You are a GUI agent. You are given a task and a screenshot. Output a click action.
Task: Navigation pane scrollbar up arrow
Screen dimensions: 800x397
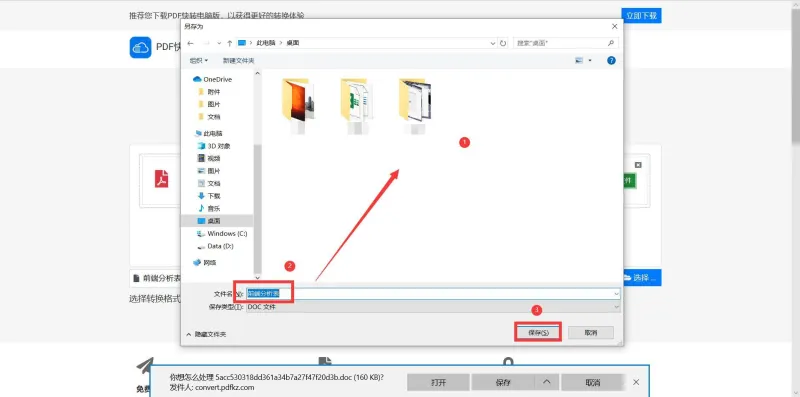point(258,74)
